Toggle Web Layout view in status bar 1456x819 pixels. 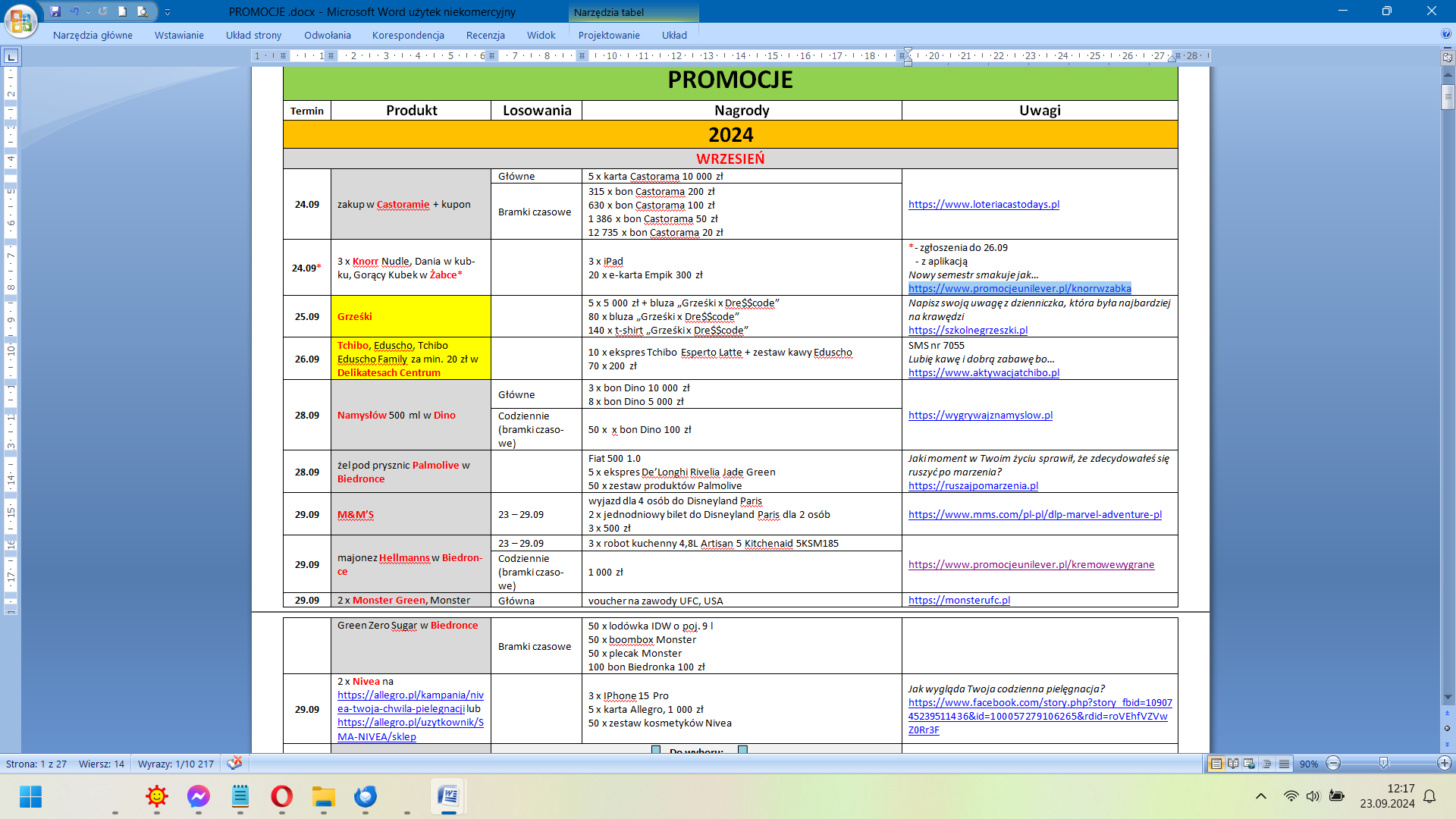coord(1249,764)
